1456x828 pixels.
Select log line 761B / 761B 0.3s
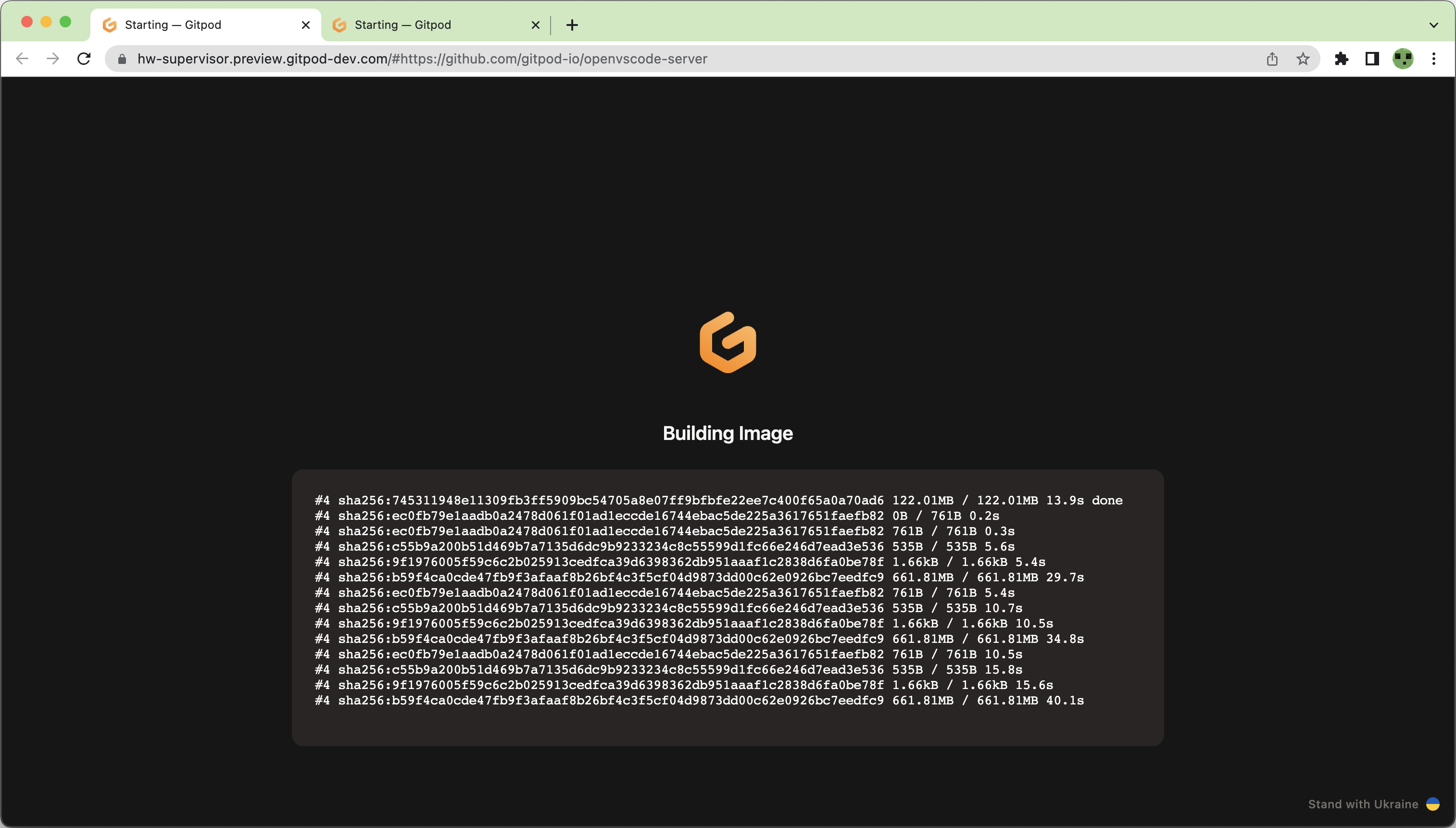(665, 531)
